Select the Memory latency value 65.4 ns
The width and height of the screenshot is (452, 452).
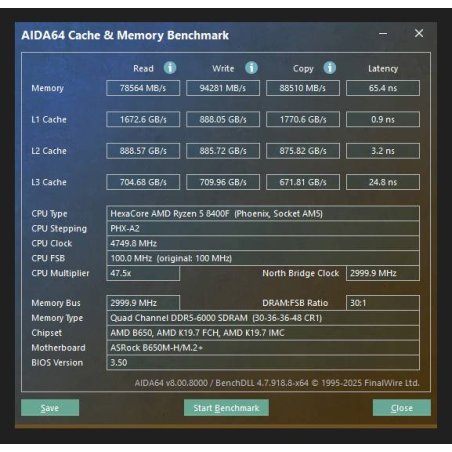pyautogui.click(x=383, y=88)
